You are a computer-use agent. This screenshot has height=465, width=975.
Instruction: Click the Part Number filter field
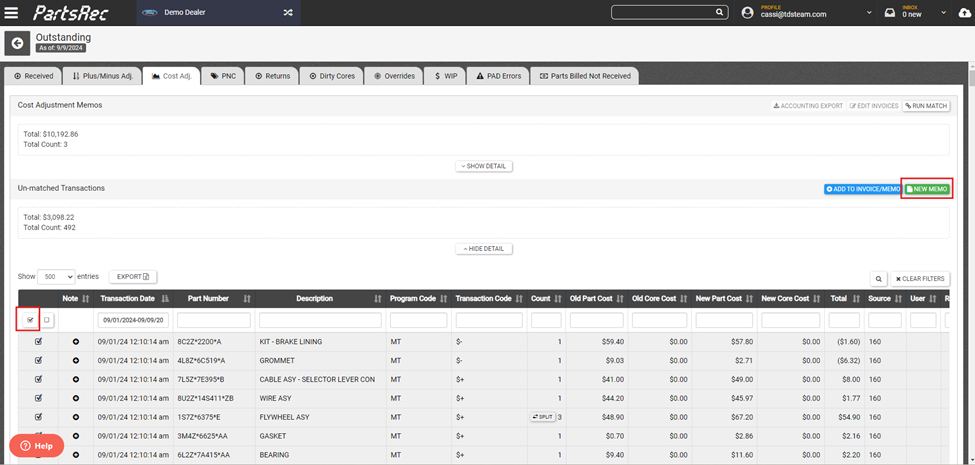point(214,320)
